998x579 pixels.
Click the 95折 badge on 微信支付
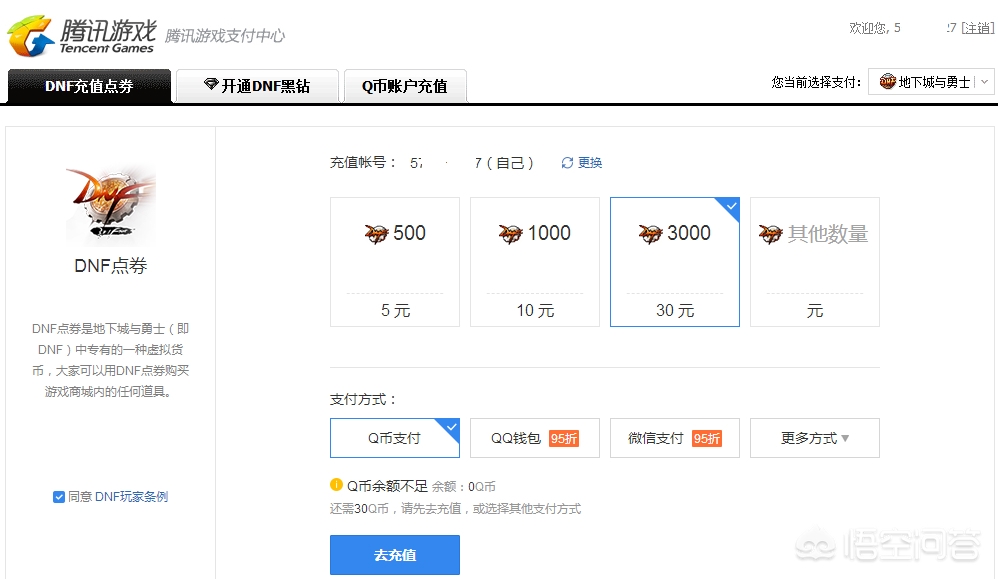(x=707, y=438)
